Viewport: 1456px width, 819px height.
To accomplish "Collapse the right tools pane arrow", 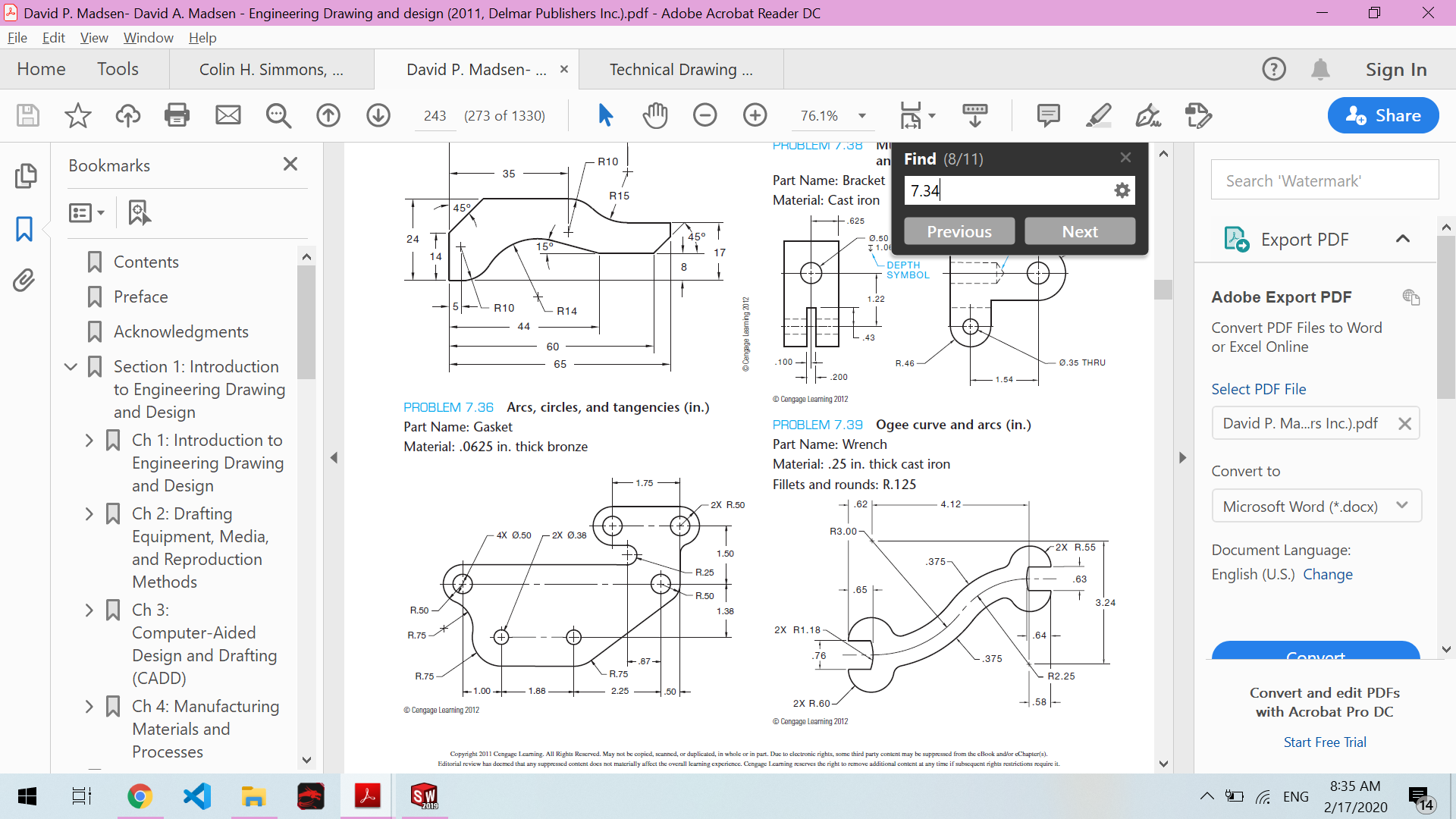I will tap(1182, 457).
